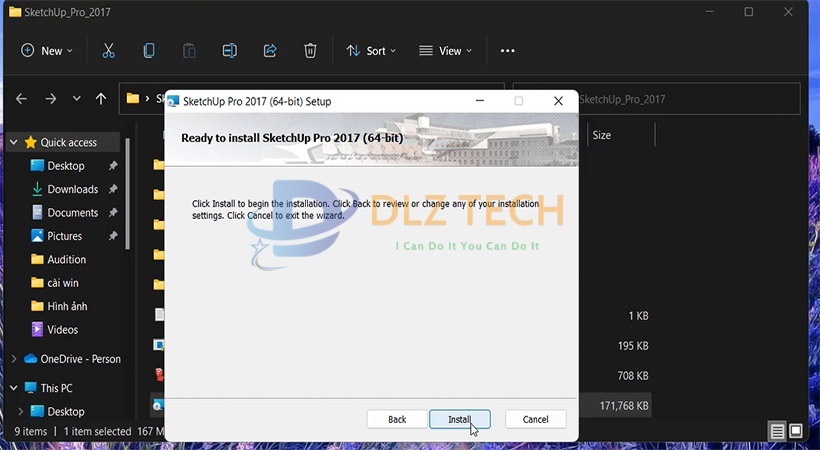Viewport: 820px width, 450px height.
Task: Go up one folder level arrow
Action: (x=101, y=99)
